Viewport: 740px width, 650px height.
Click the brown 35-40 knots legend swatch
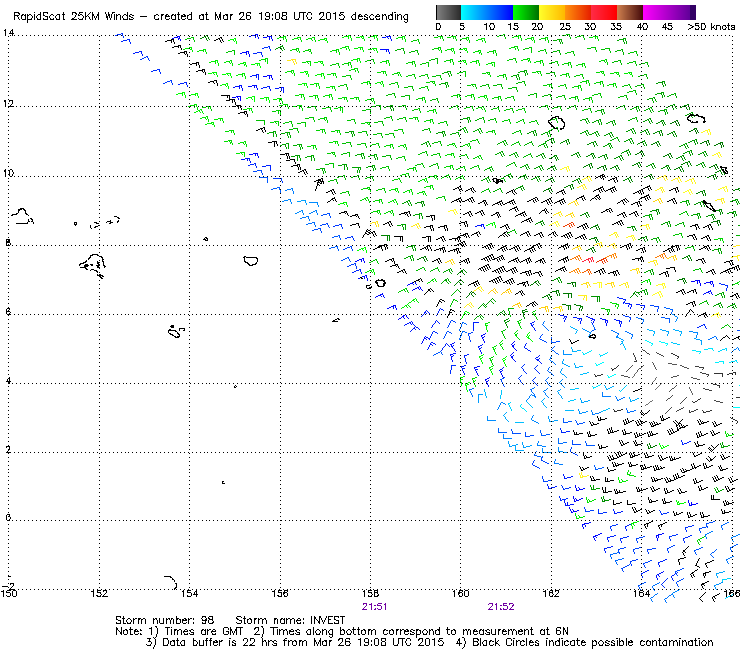(x=630, y=12)
